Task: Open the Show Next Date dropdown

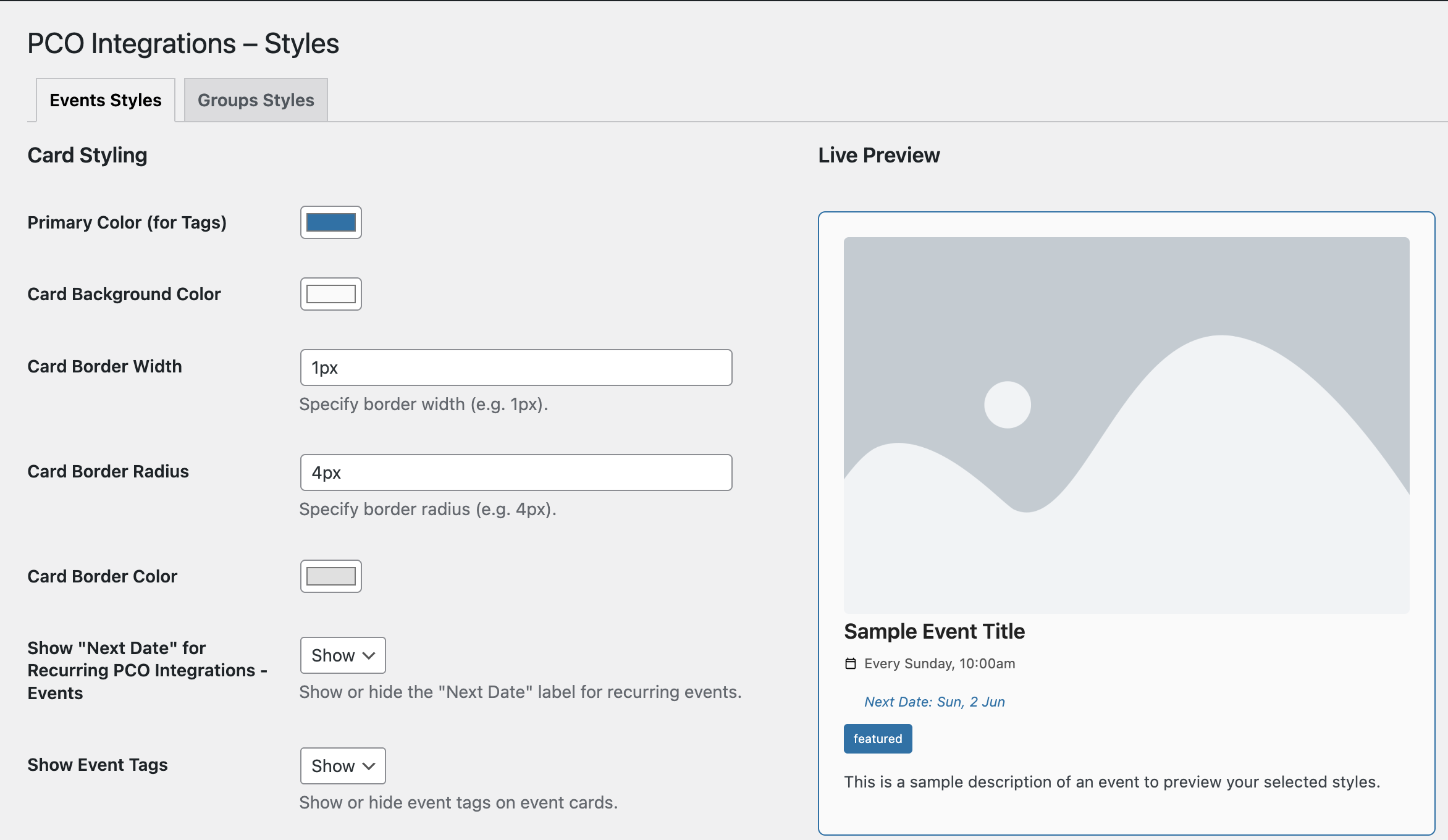Action: click(343, 655)
